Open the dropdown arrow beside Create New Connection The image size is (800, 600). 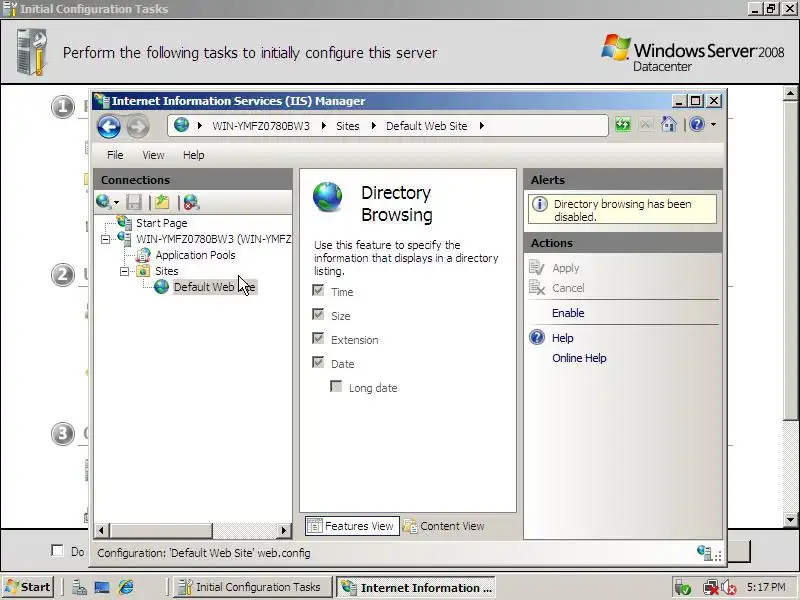116,203
